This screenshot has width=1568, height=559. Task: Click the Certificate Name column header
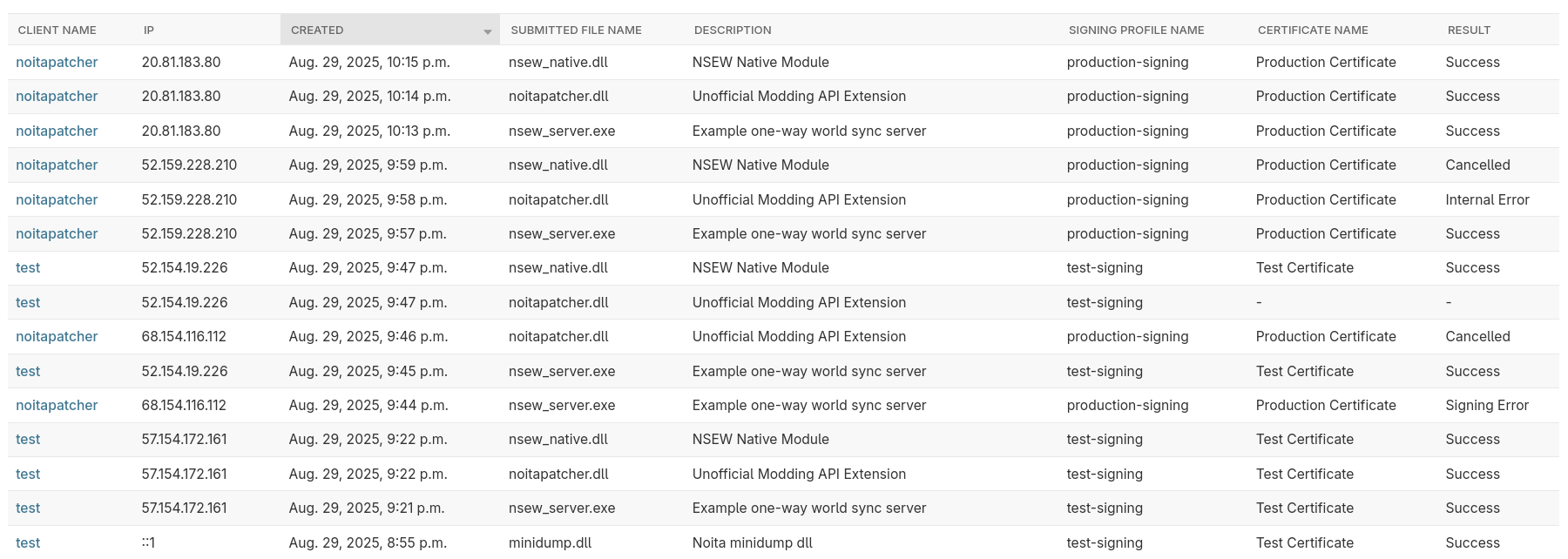click(x=1313, y=30)
